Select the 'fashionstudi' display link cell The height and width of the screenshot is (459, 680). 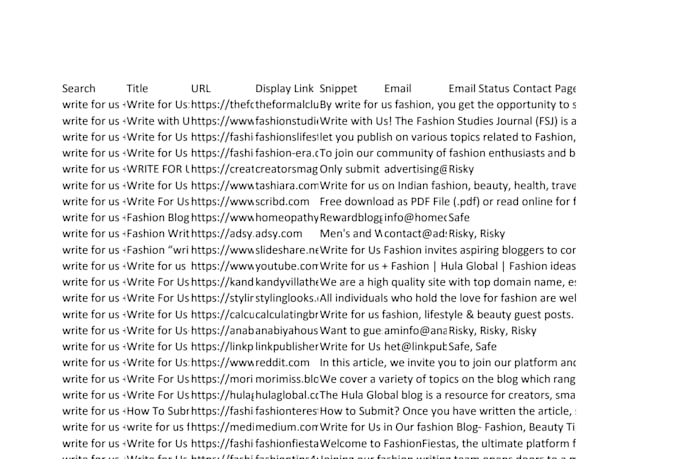(287, 121)
